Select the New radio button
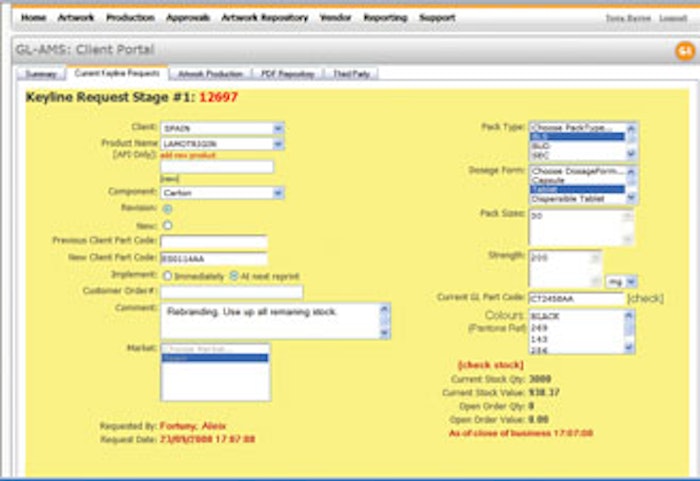Image resolution: width=700 pixels, height=481 pixels. [167, 226]
